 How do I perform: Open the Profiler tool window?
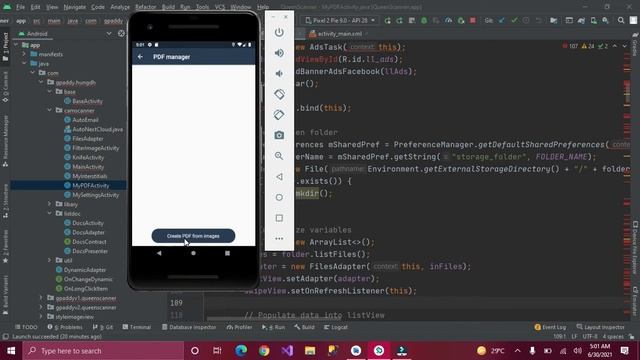click(x=240, y=327)
